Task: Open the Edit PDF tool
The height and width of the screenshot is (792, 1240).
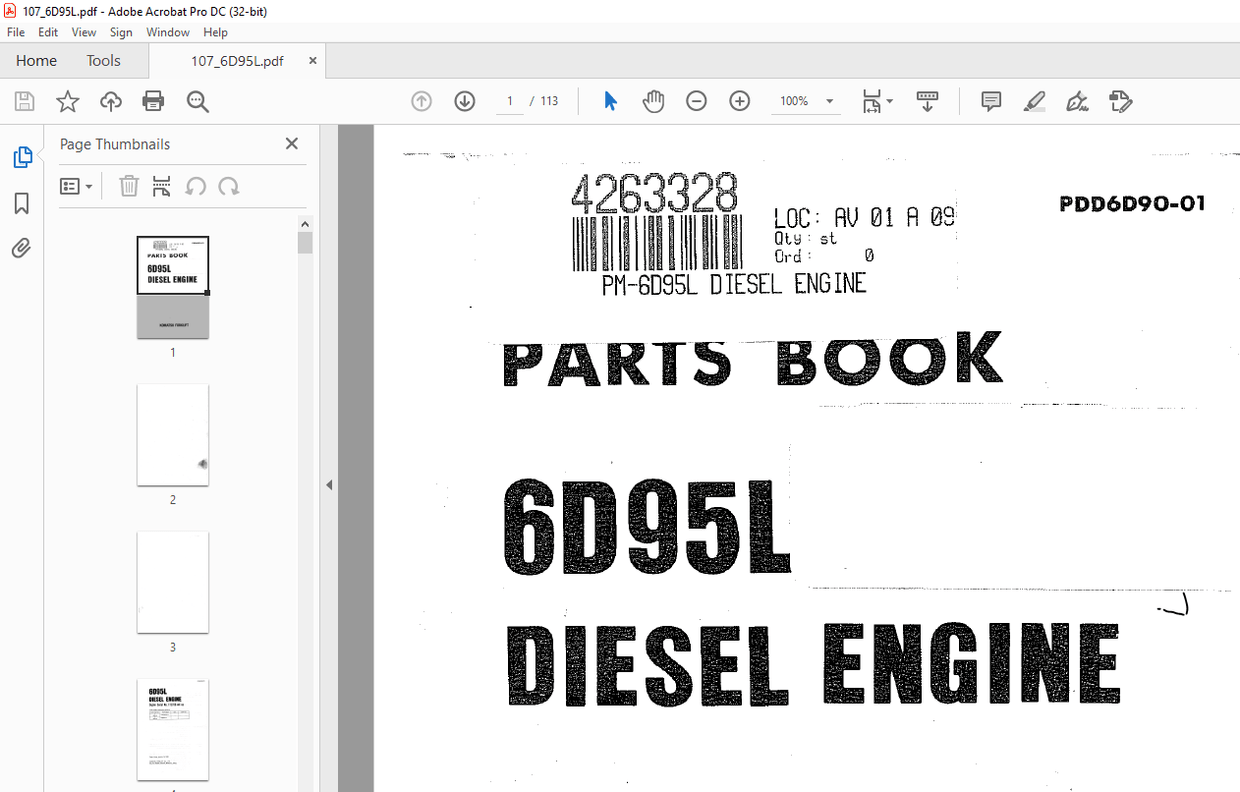Action: pyautogui.click(x=1121, y=101)
